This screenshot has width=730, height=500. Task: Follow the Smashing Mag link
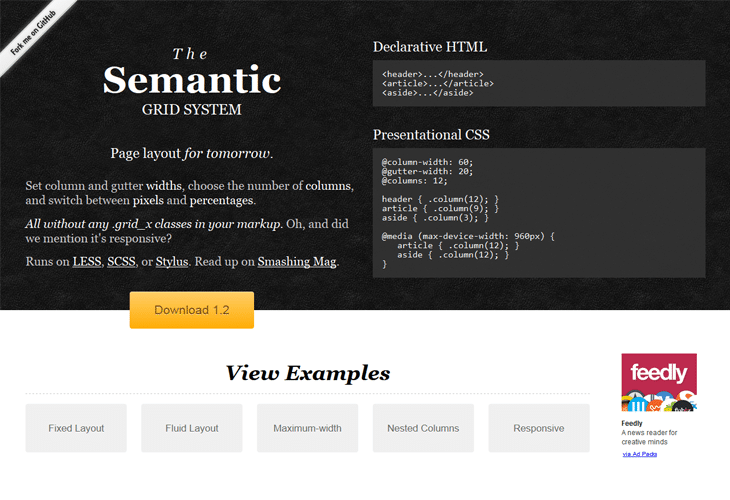pos(297,262)
